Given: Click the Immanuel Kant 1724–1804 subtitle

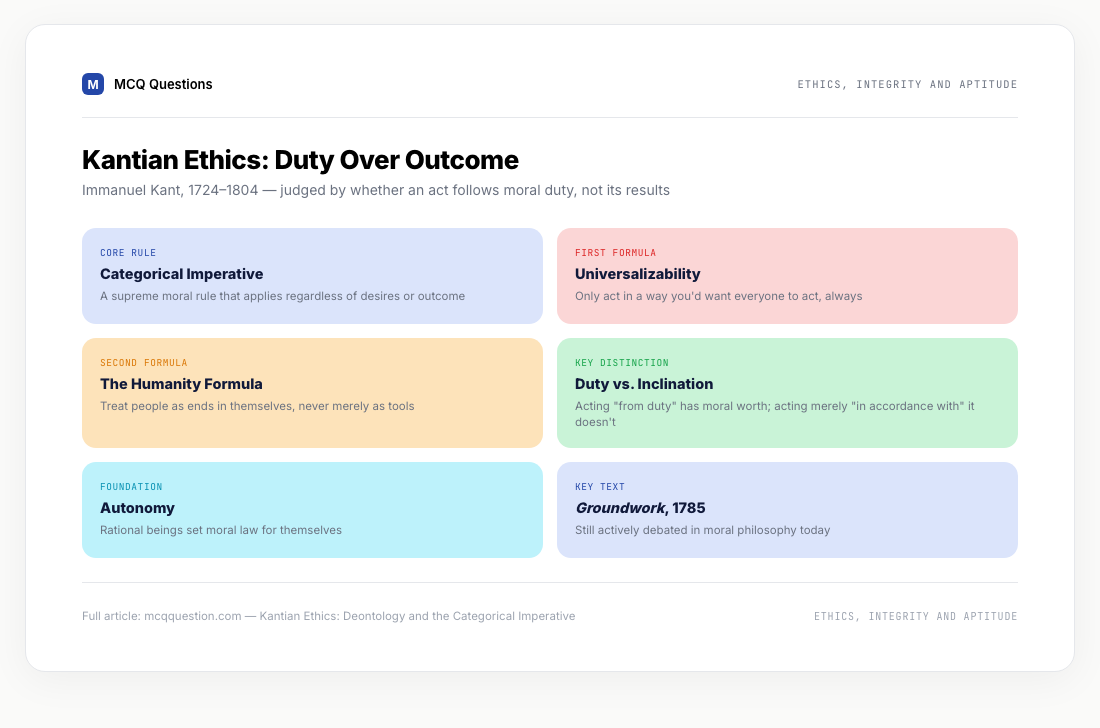Looking at the screenshot, I should coord(376,190).
